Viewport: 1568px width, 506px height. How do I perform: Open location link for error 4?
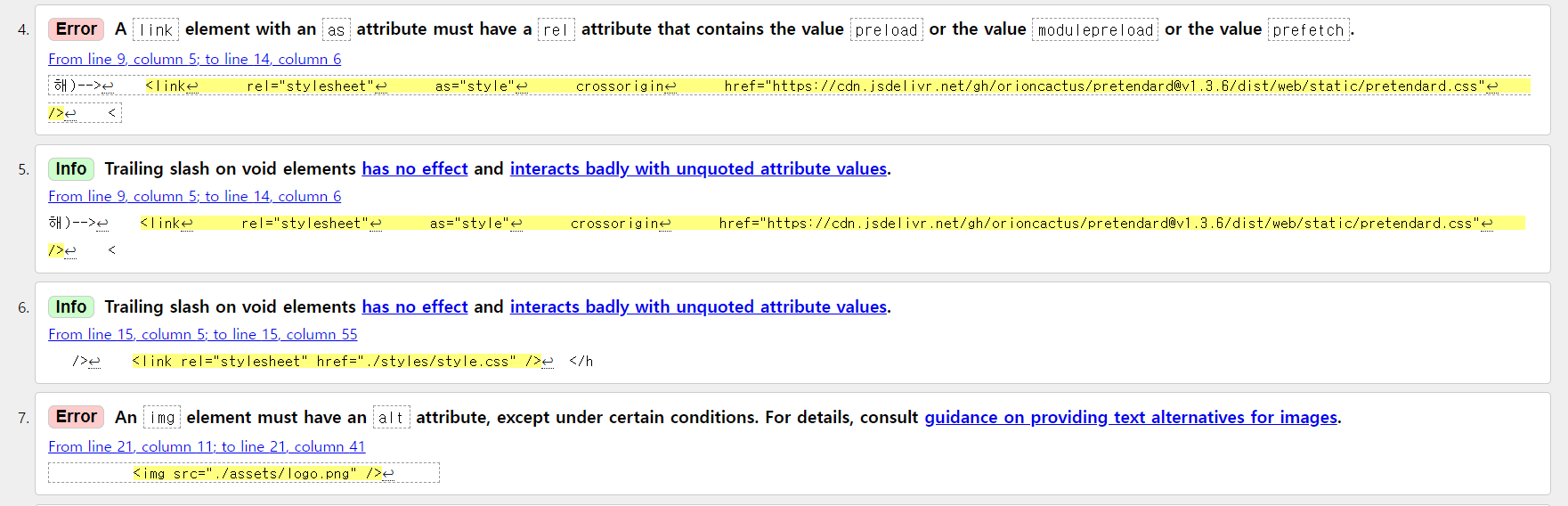tap(194, 59)
